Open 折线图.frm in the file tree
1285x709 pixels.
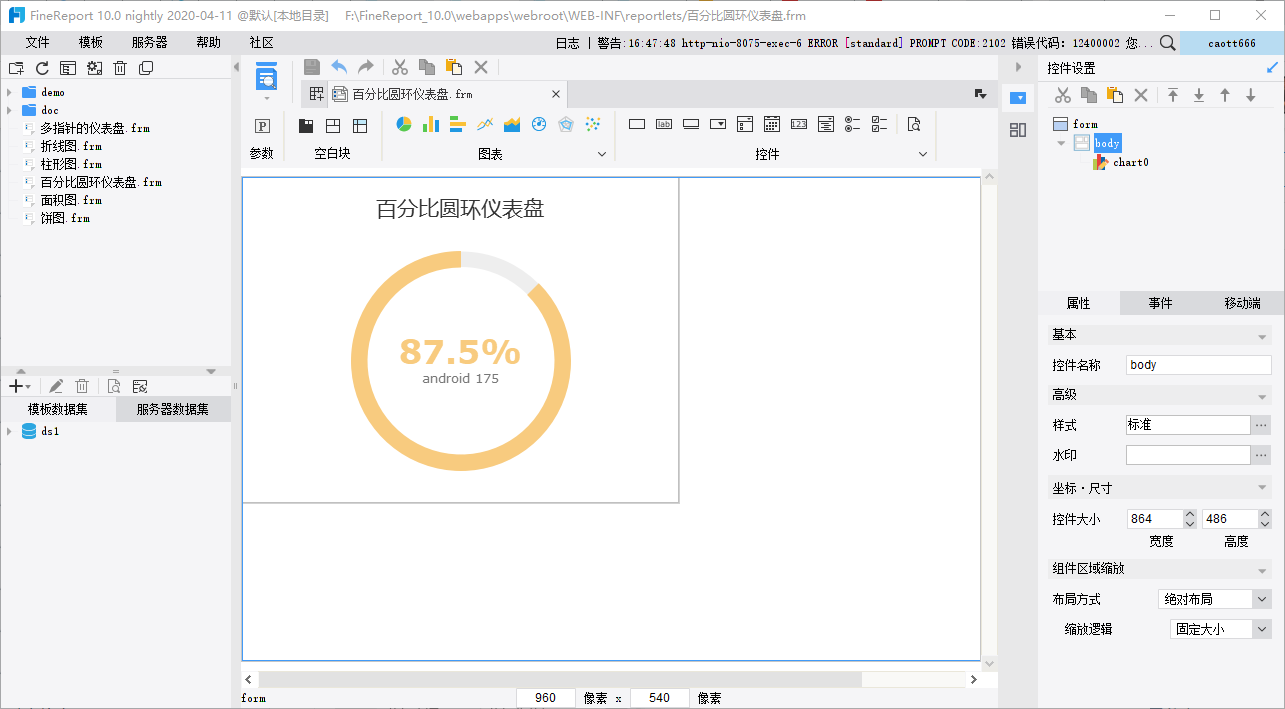71,146
